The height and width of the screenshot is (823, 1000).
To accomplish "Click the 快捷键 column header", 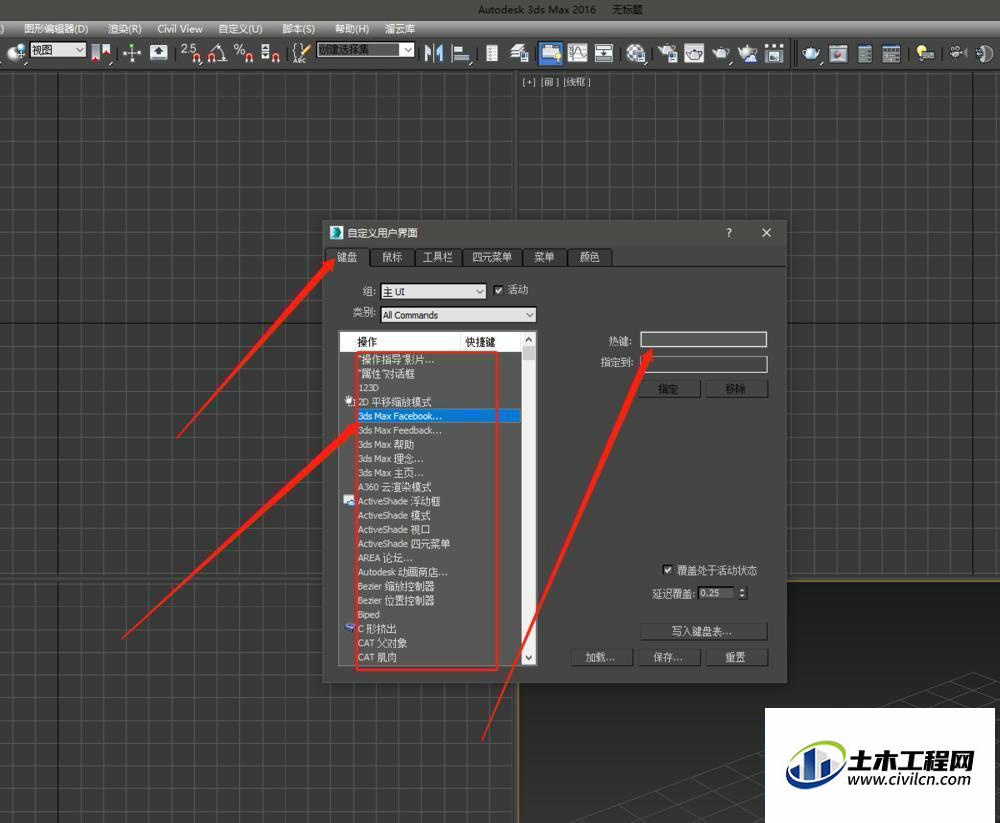I will 490,342.
